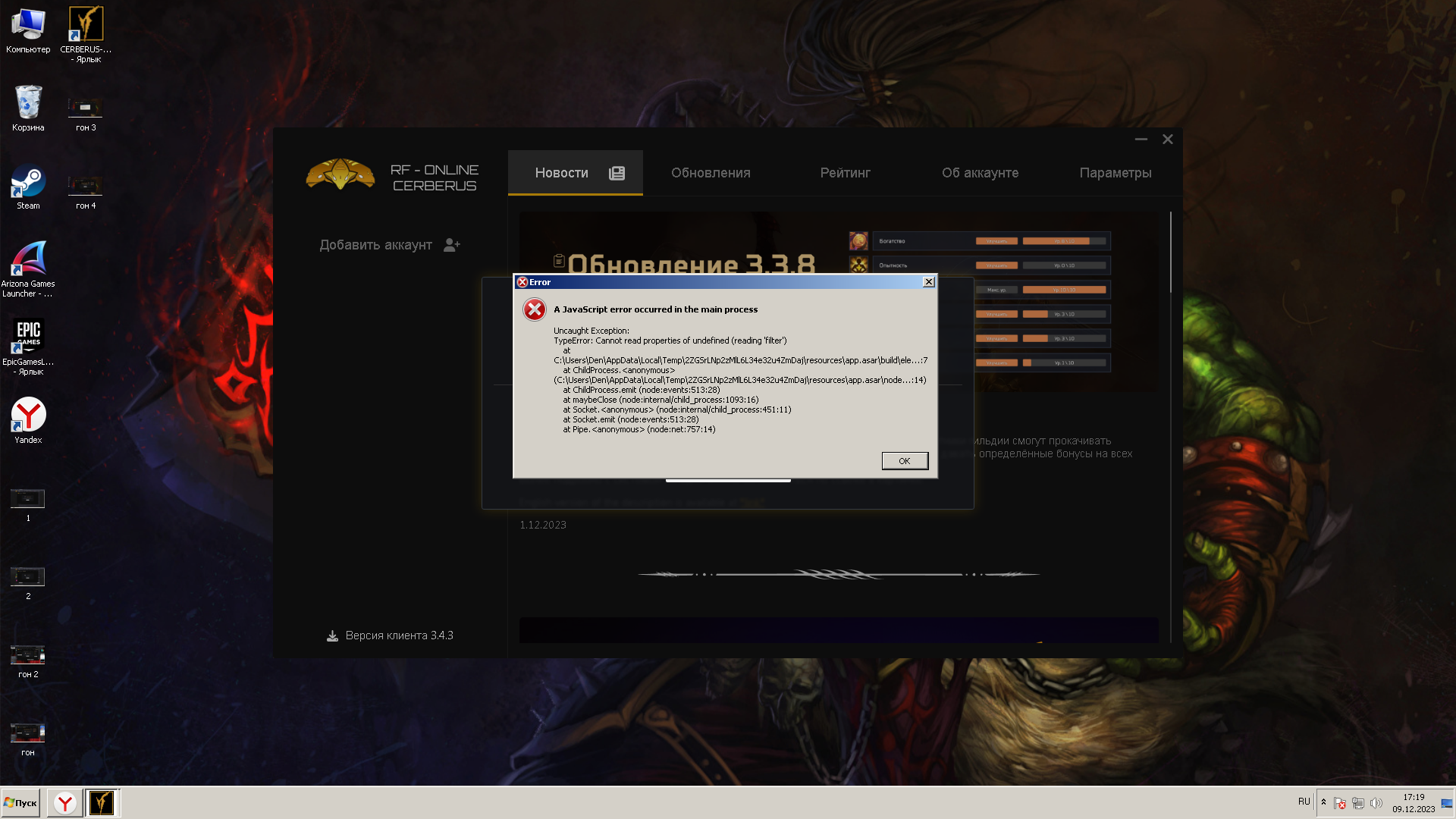Click the Show Desktop button in taskbar corner
Image resolution: width=1456 pixels, height=819 pixels.
(x=1447, y=803)
